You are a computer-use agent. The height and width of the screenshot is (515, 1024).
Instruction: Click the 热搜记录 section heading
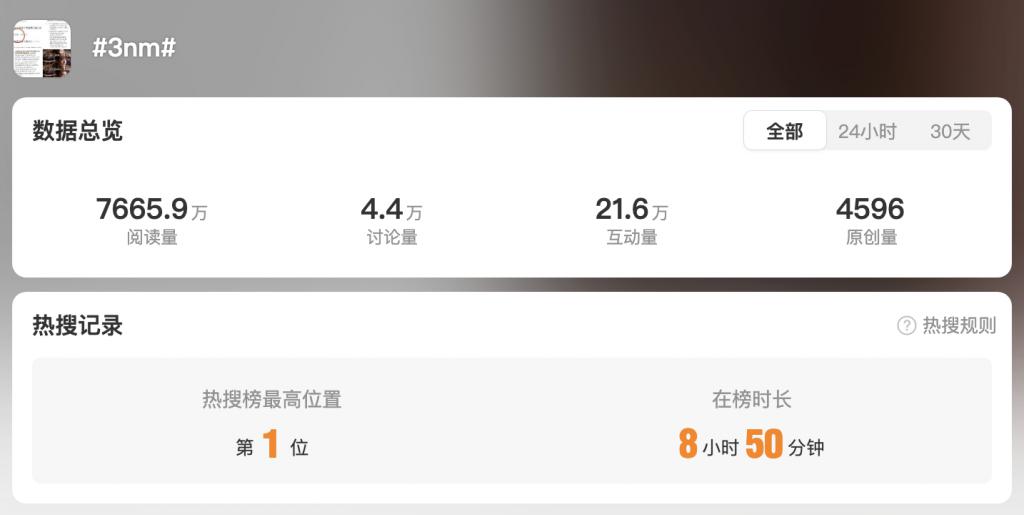click(x=77, y=325)
